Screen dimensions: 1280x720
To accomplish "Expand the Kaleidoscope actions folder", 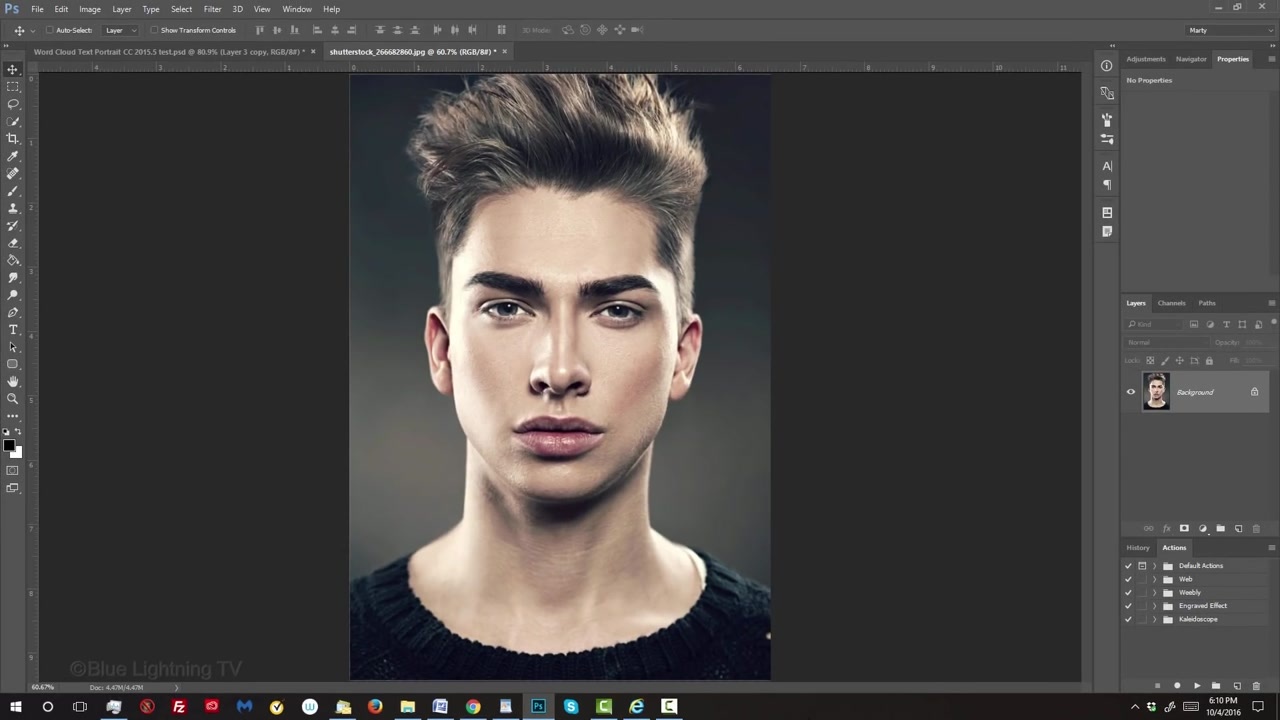I will pos(1155,620).
